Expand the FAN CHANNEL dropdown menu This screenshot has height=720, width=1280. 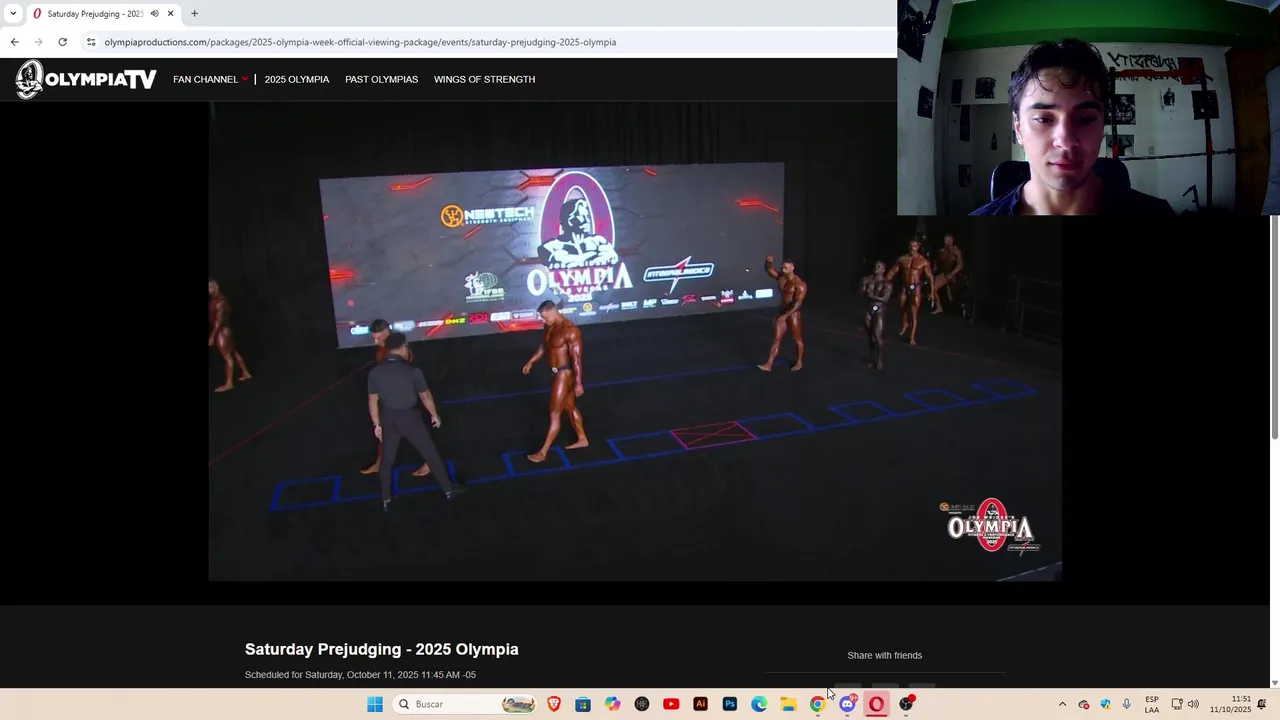(210, 79)
